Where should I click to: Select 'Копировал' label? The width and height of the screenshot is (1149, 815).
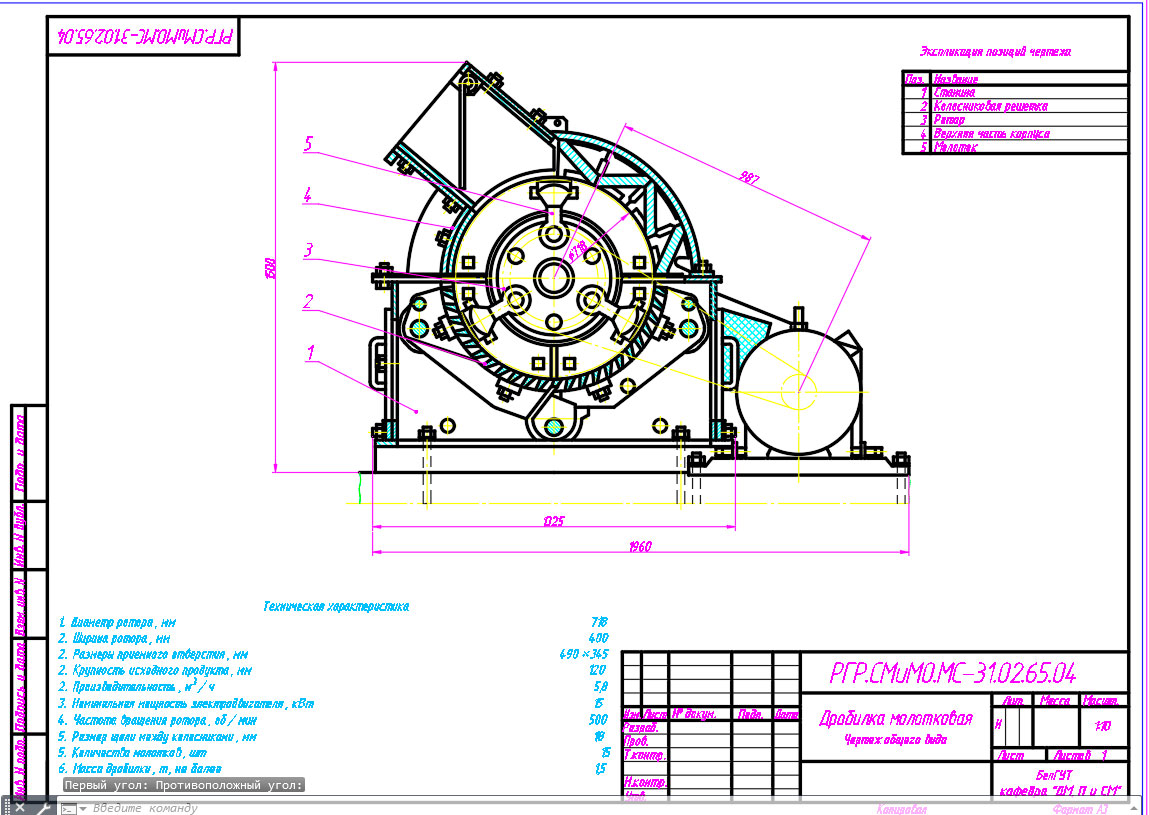(x=901, y=809)
